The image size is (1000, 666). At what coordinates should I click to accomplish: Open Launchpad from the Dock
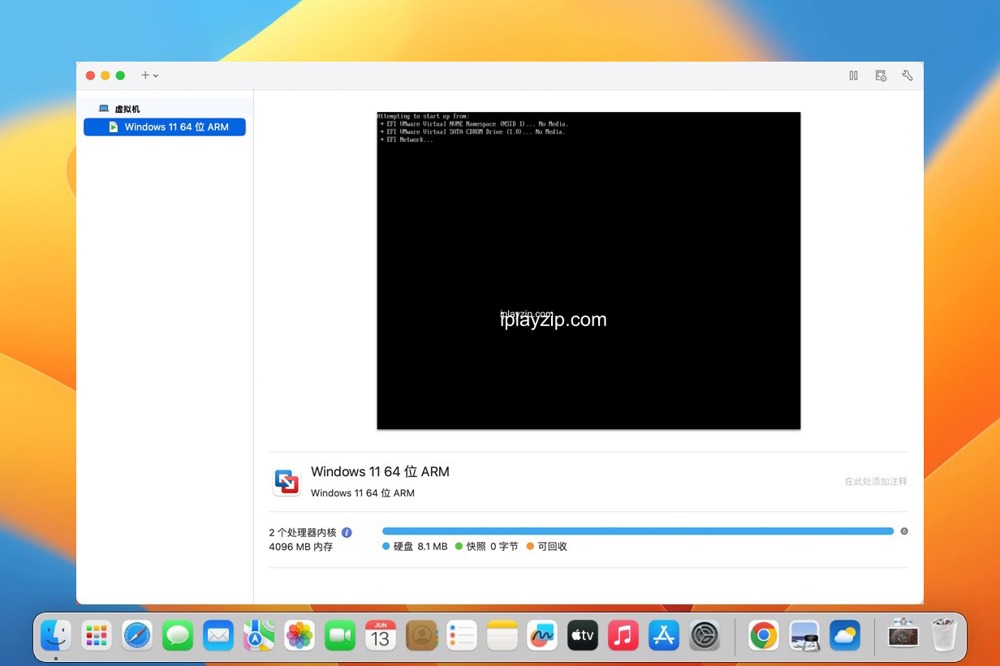pos(96,635)
